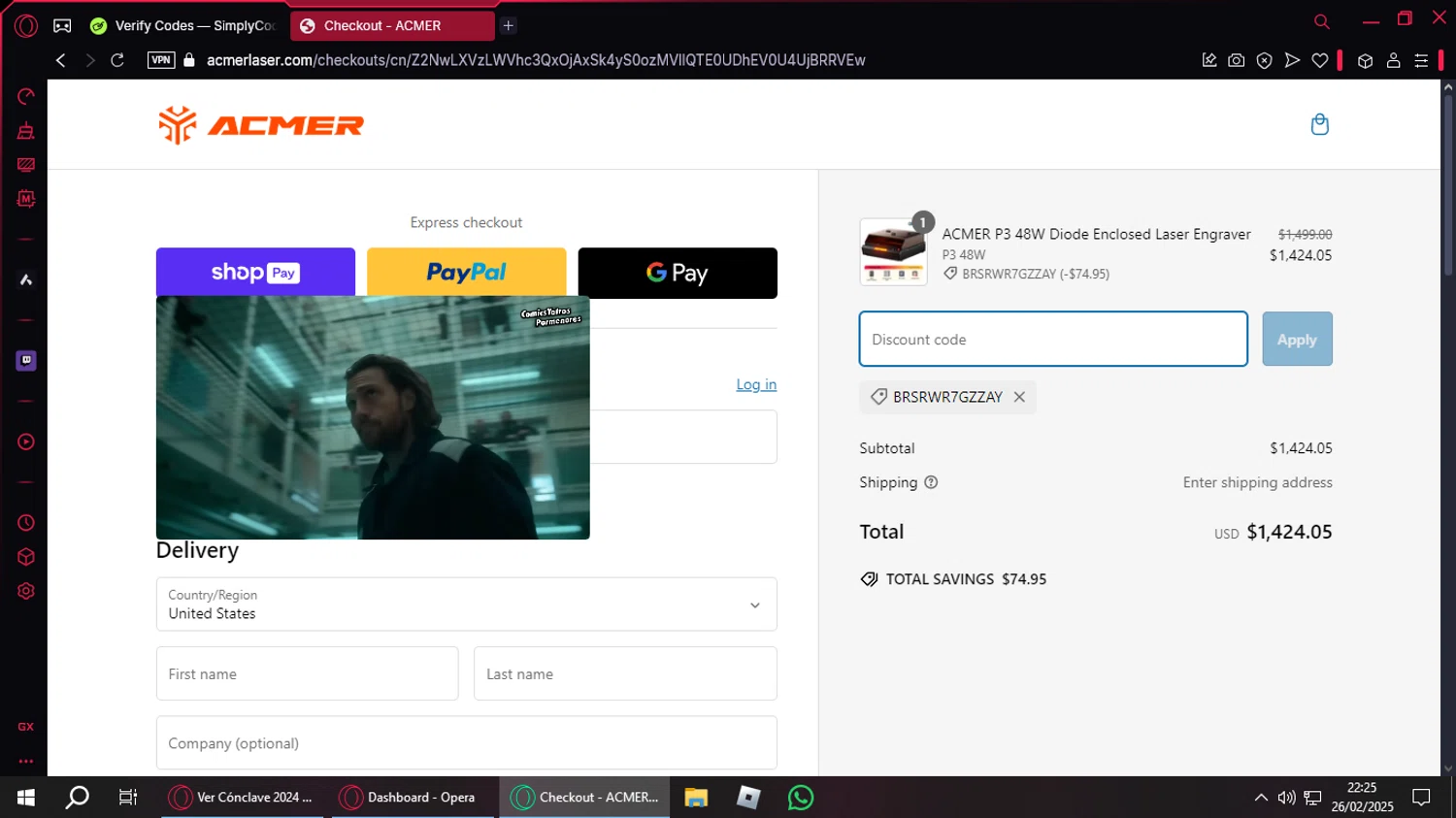
Task: Switch to Ver Cónclave 2024 taskbar window
Action: click(243, 798)
